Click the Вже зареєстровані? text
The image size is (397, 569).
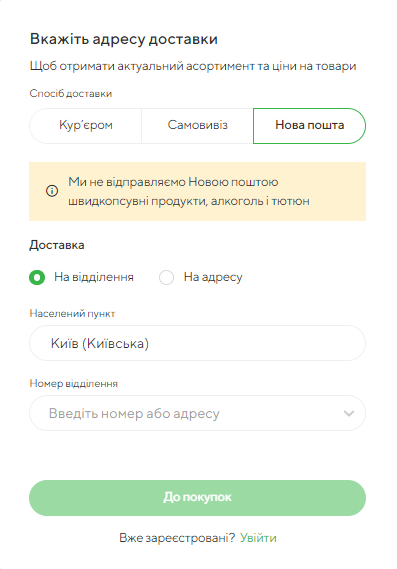pos(177,538)
